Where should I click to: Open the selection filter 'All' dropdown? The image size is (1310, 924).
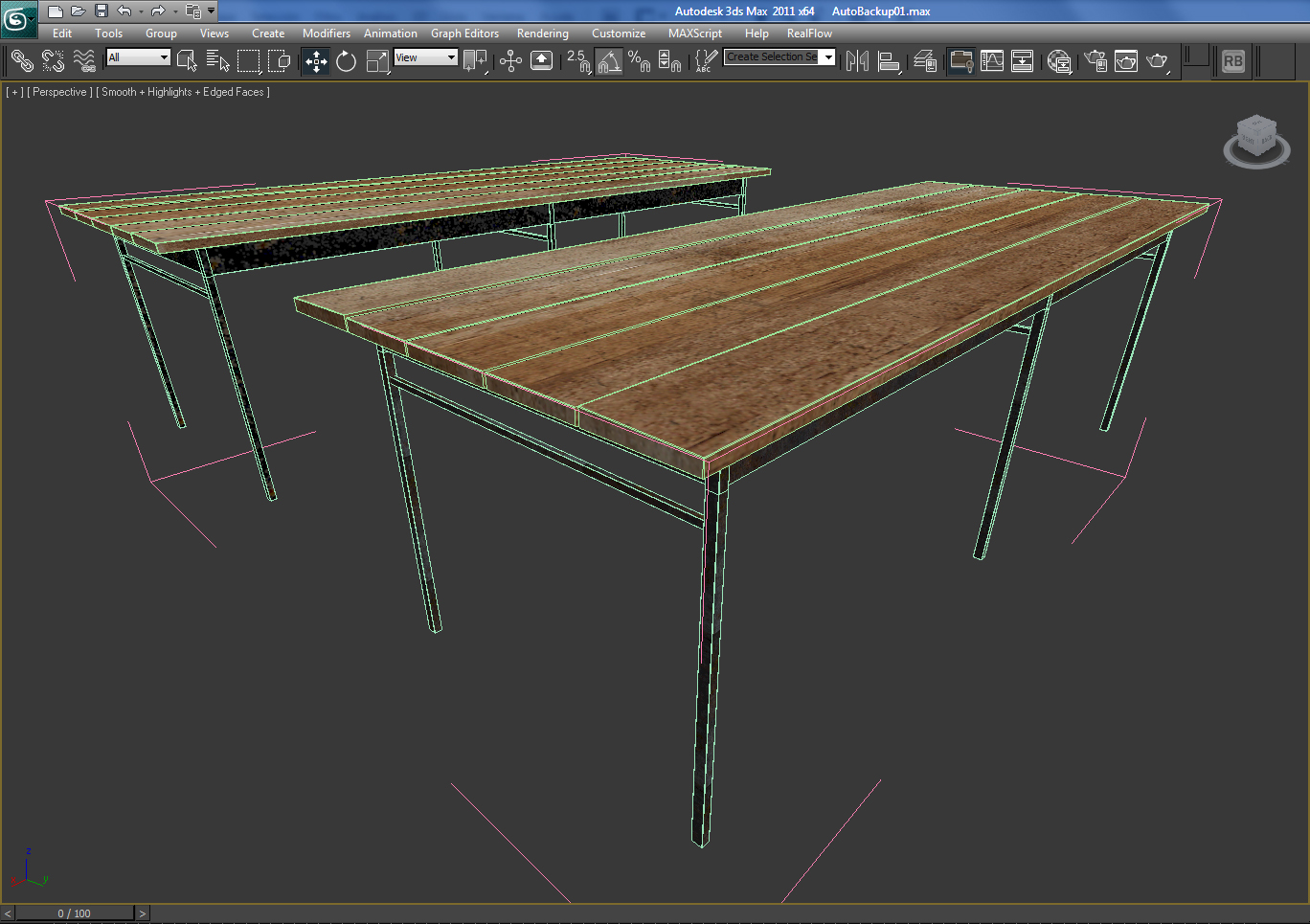pyautogui.click(x=138, y=57)
